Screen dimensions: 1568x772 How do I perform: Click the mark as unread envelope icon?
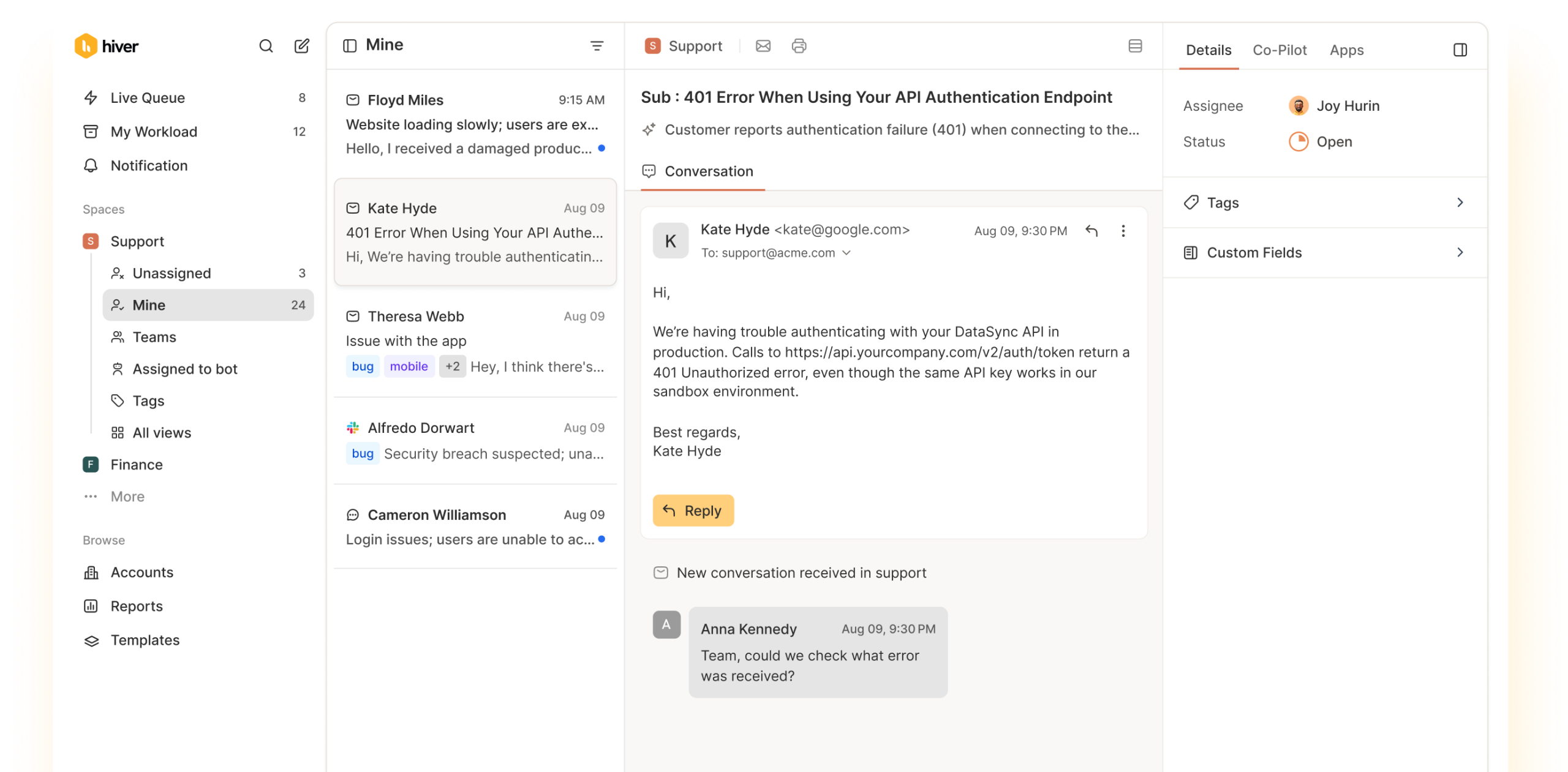(x=763, y=46)
